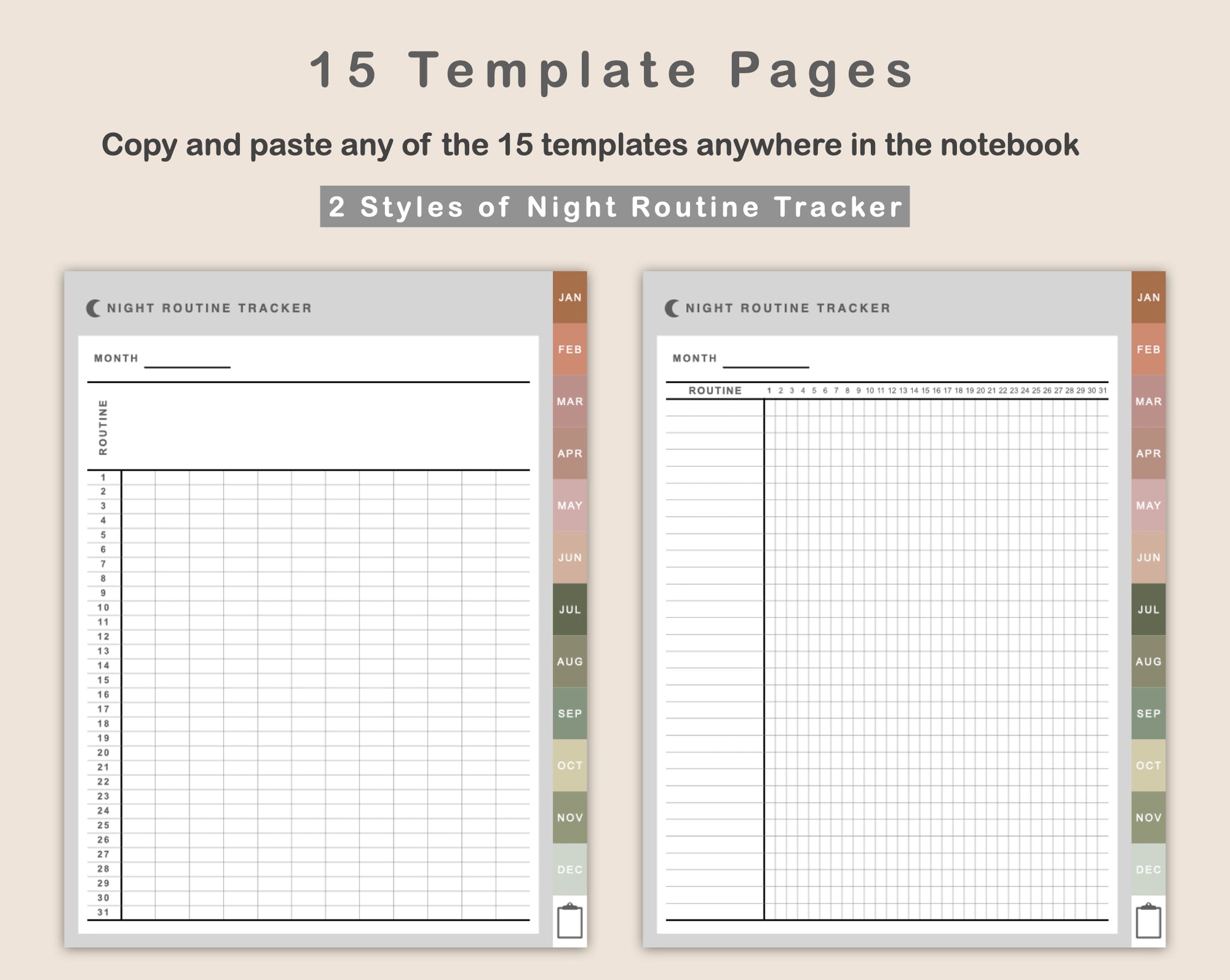Click the '2 Styles of Night Routine Tracker' banner
This screenshot has width=1230, height=980.
coord(615,207)
